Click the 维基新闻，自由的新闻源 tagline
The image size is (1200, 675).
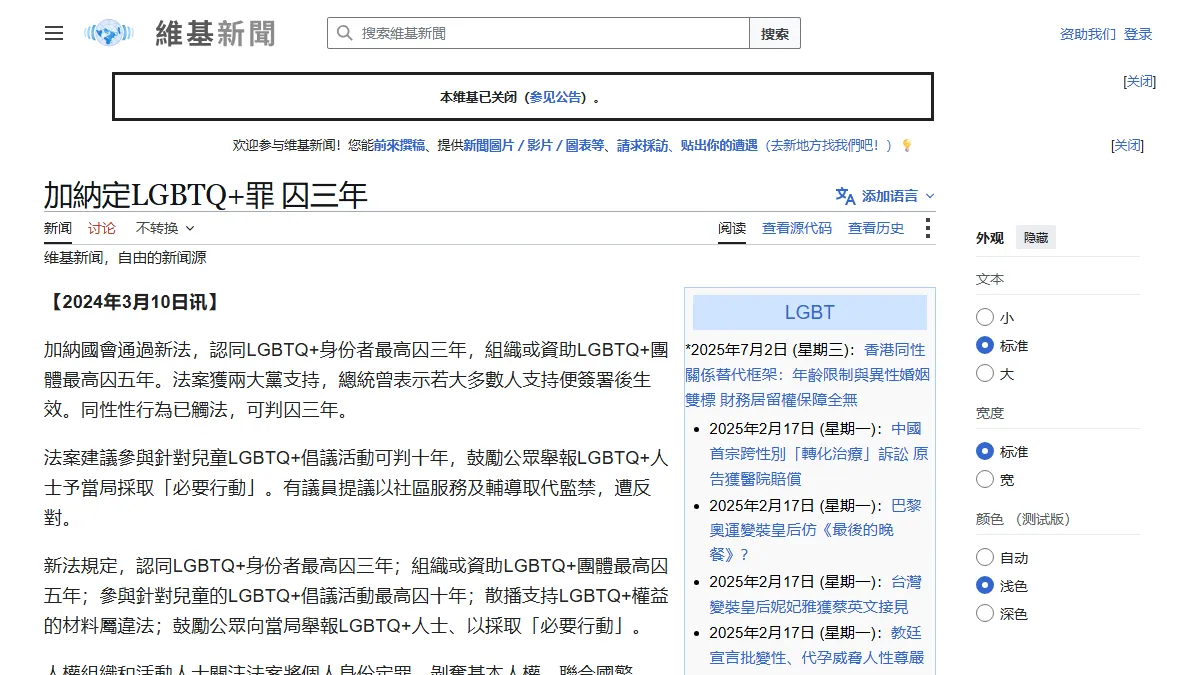pyautogui.click(x=125, y=258)
